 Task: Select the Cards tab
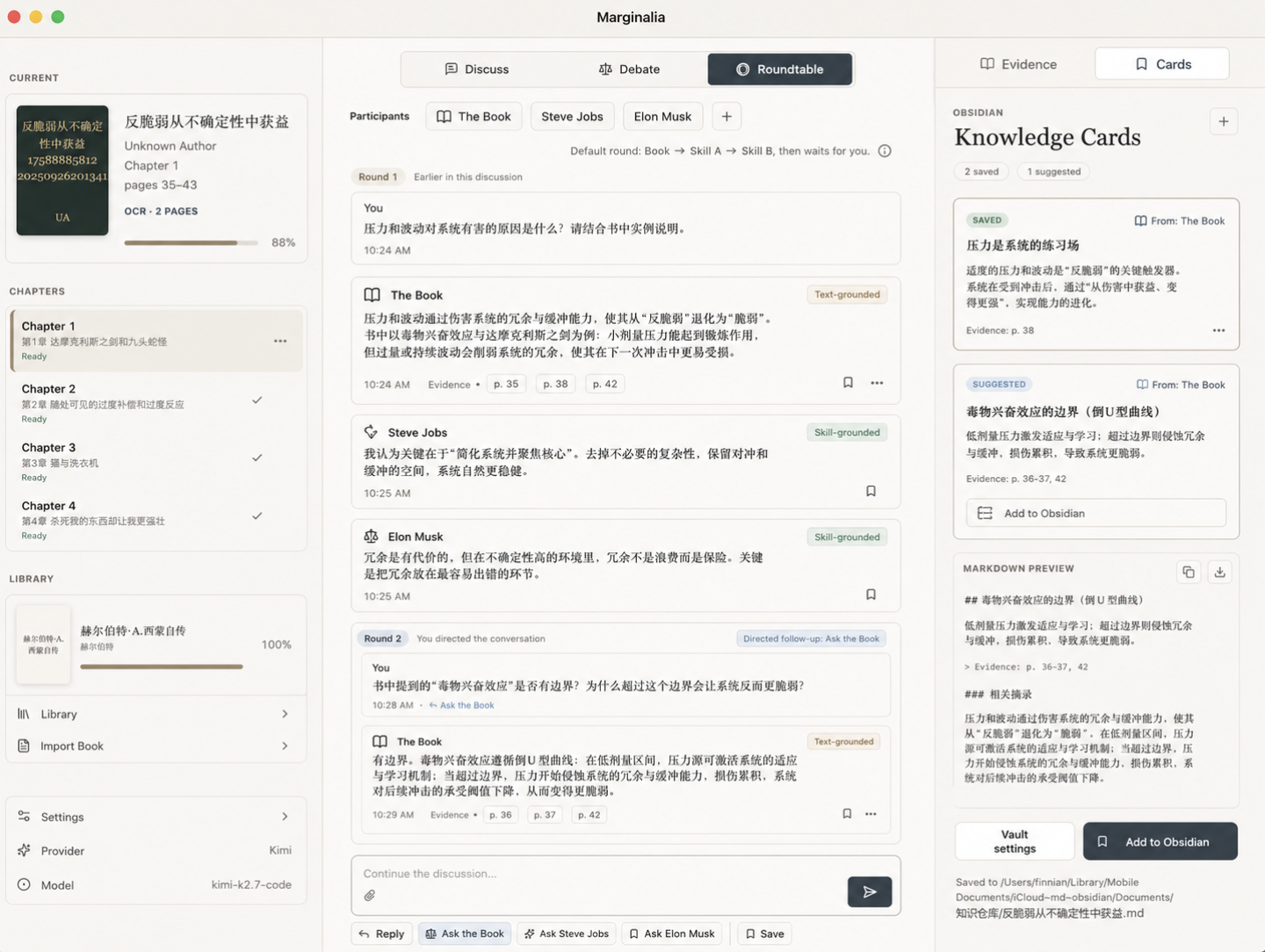(1162, 64)
